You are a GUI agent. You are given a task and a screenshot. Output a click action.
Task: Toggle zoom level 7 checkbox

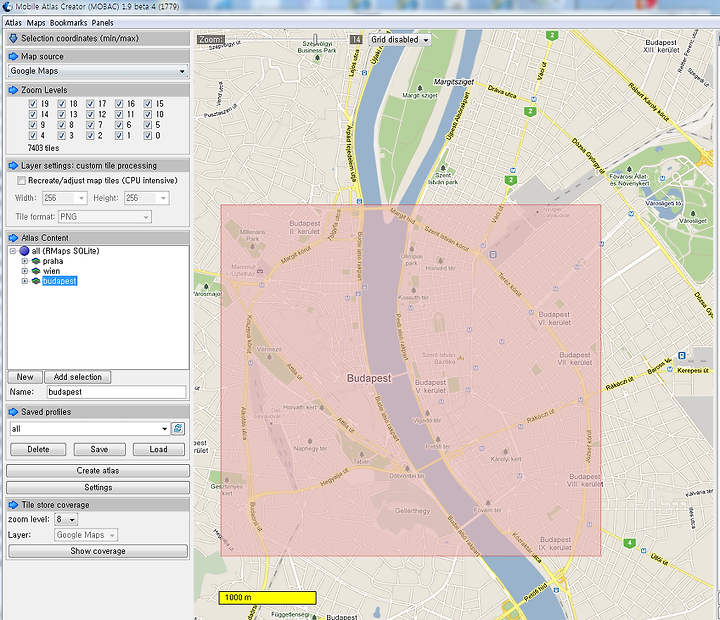90,125
